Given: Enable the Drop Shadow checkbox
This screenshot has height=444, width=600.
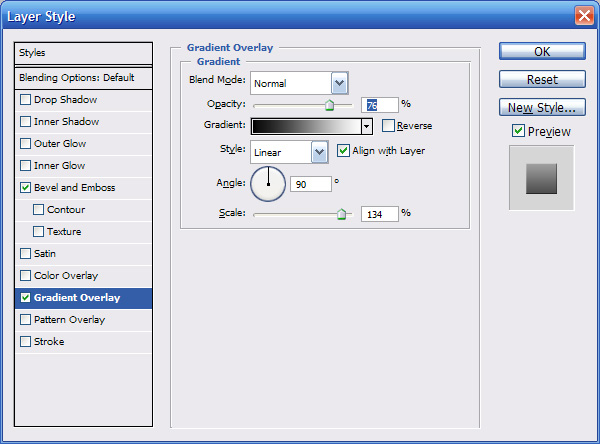Looking at the screenshot, I should (25, 100).
